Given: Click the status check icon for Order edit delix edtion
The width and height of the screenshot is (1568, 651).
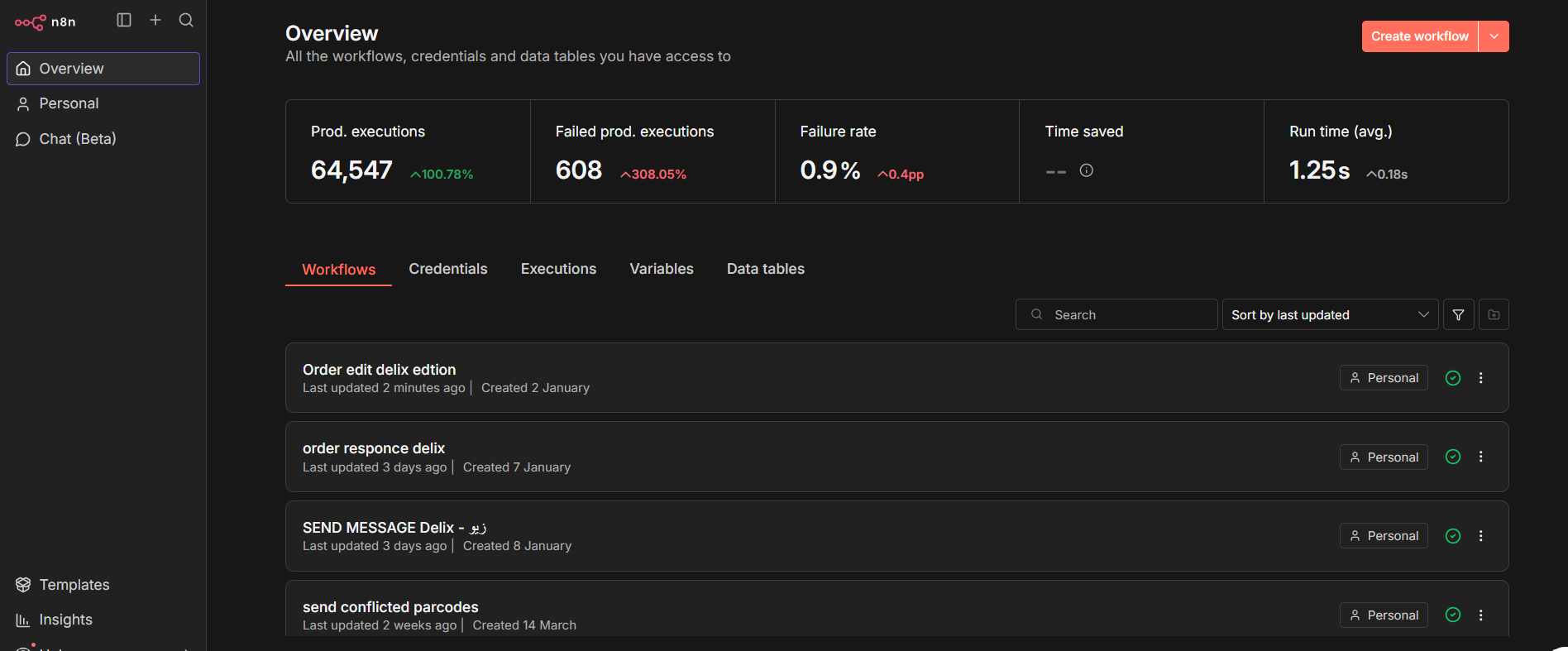Looking at the screenshot, I should pos(1453,378).
